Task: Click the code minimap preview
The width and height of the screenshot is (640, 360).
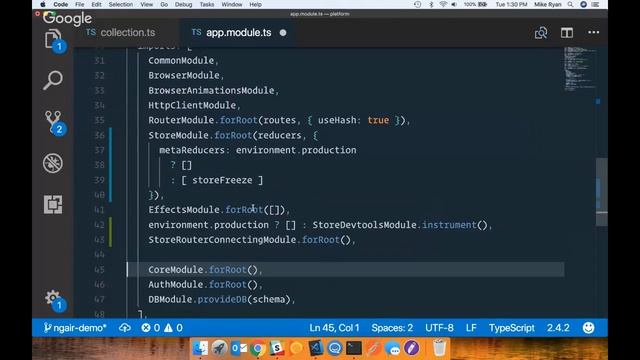Action: point(580,69)
